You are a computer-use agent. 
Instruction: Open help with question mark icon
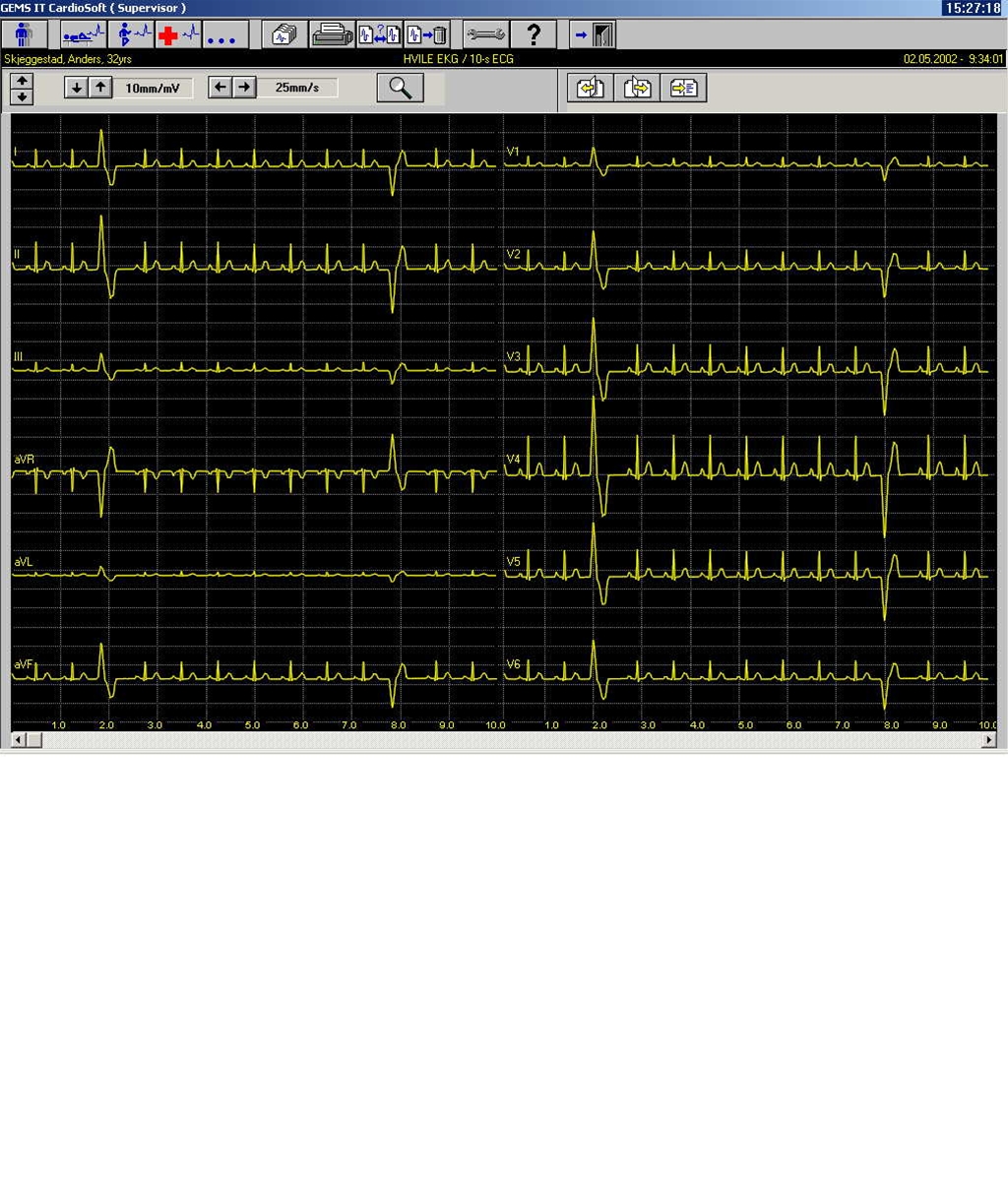(x=534, y=35)
